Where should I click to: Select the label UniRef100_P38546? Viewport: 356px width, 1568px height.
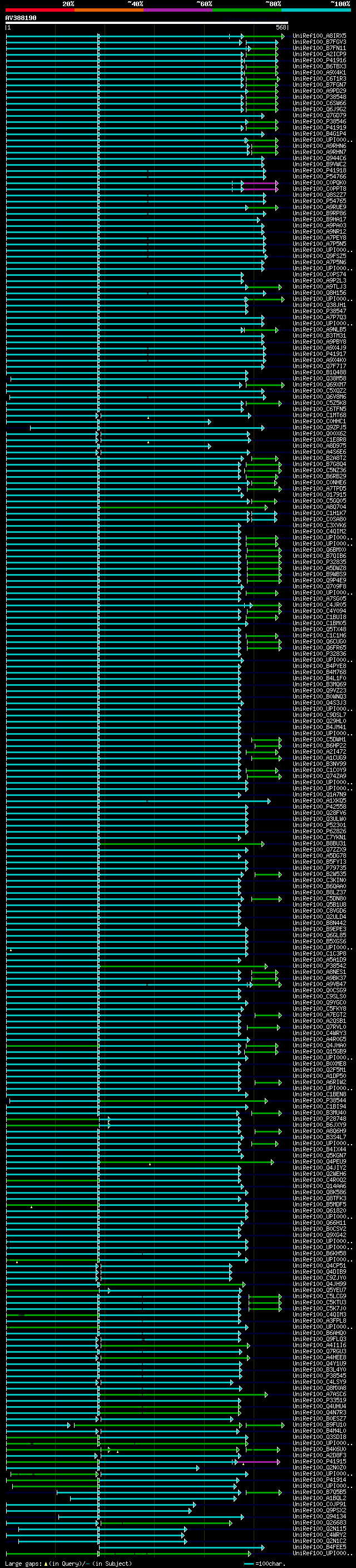pyautogui.click(x=319, y=121)
